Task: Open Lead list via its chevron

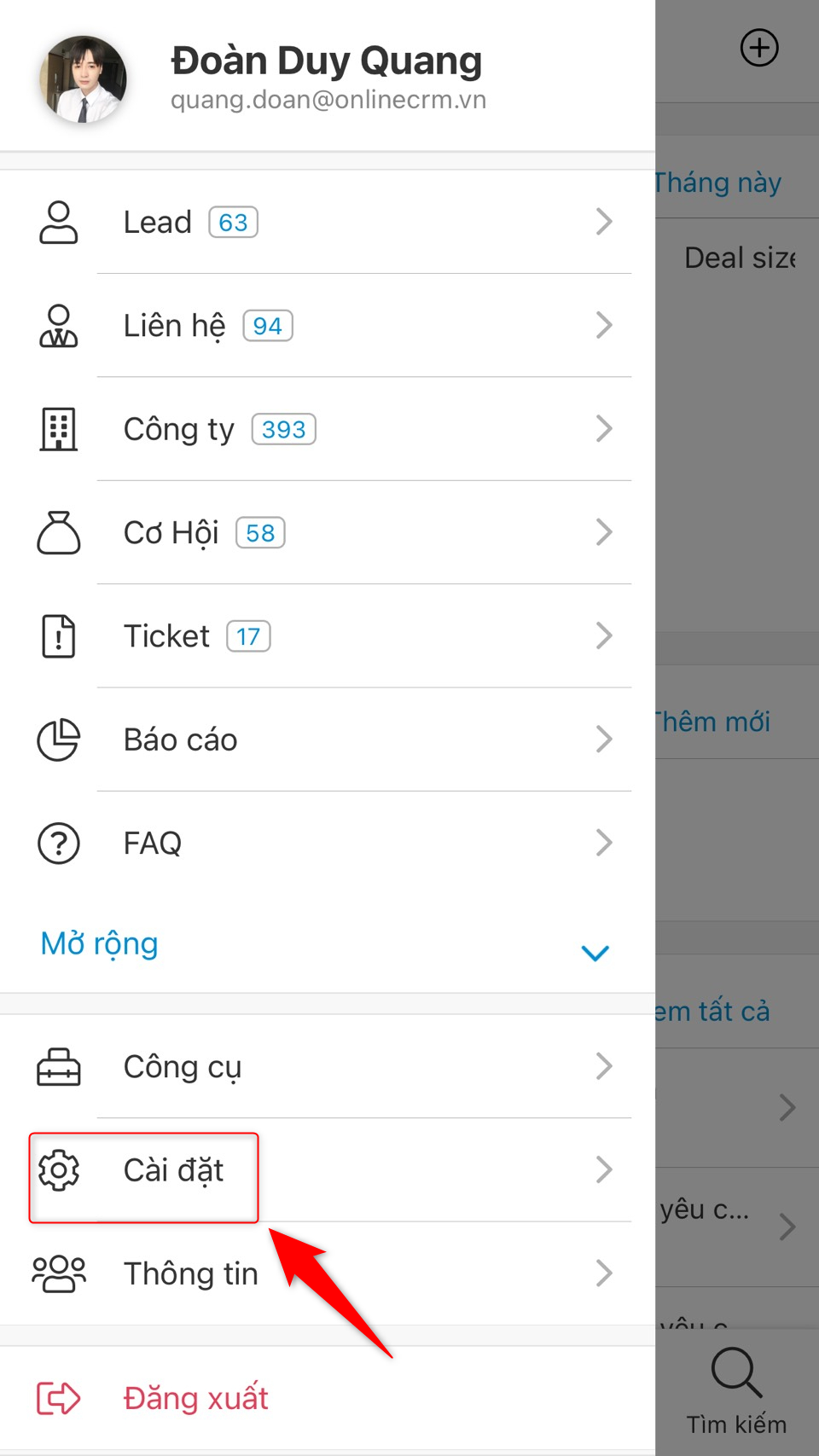Action: [x=604, y=222]
